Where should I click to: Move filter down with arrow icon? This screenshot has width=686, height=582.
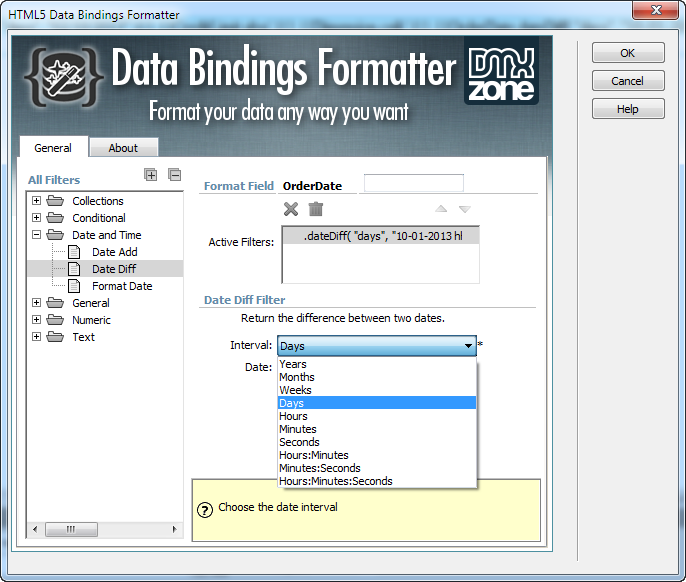tap(465, 209)
